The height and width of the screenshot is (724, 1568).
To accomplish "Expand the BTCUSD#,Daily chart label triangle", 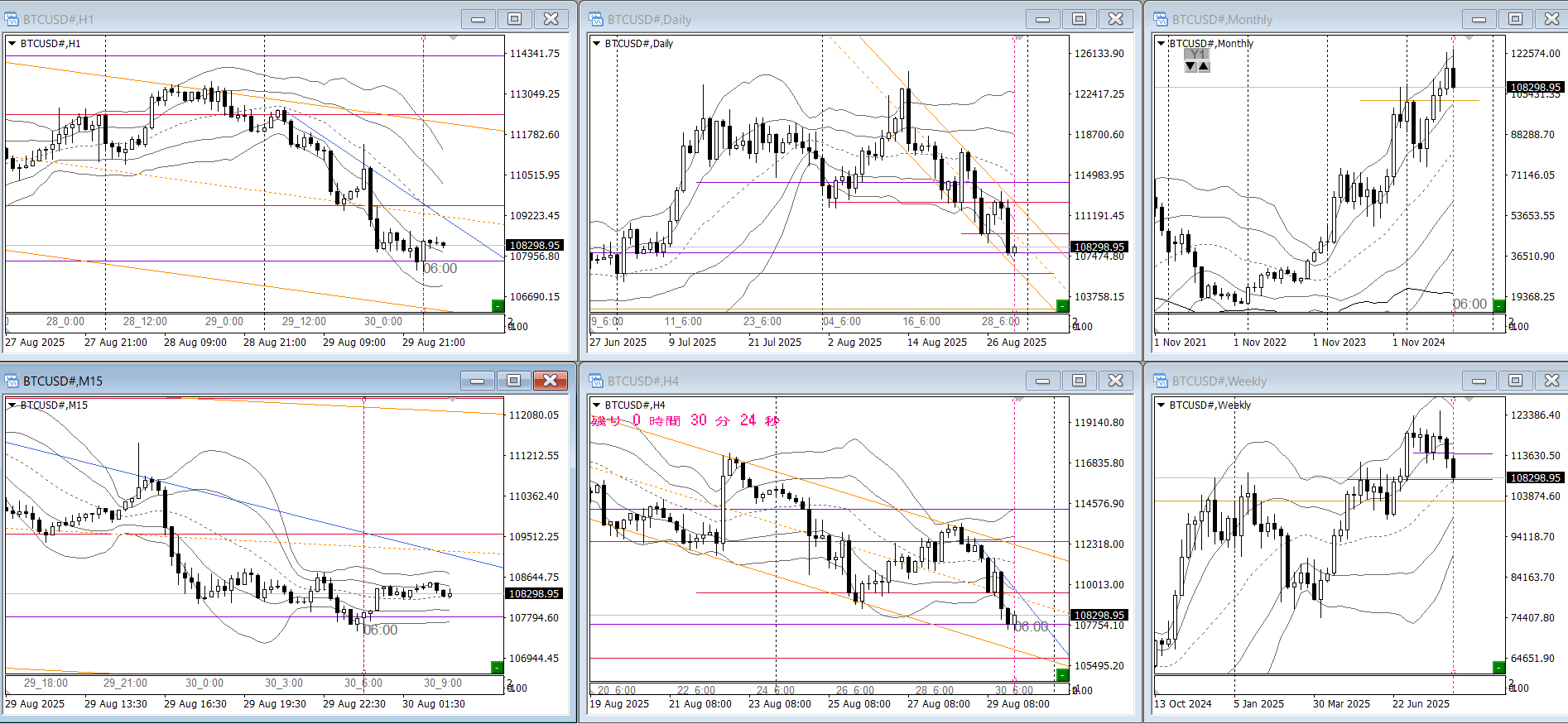I will (596, 43).
